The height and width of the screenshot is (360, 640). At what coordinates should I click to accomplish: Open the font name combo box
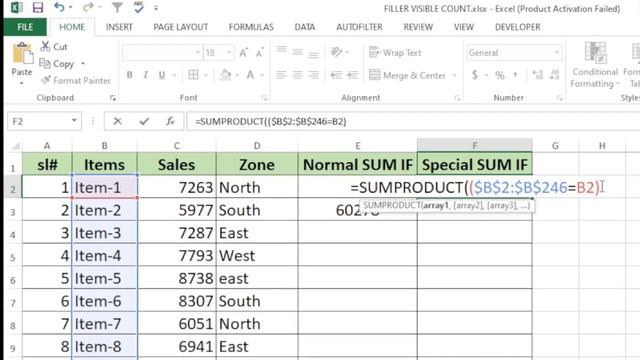pos(162,53)
